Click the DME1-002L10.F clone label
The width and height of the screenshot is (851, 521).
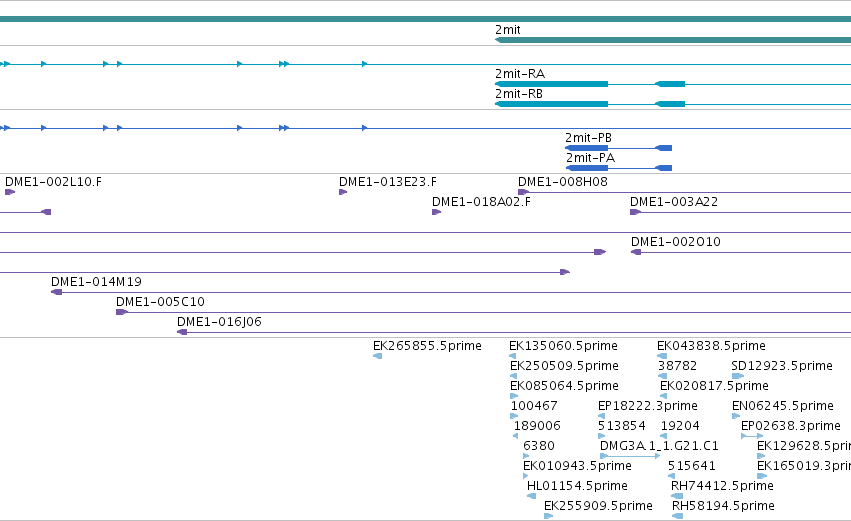[53, 182]
